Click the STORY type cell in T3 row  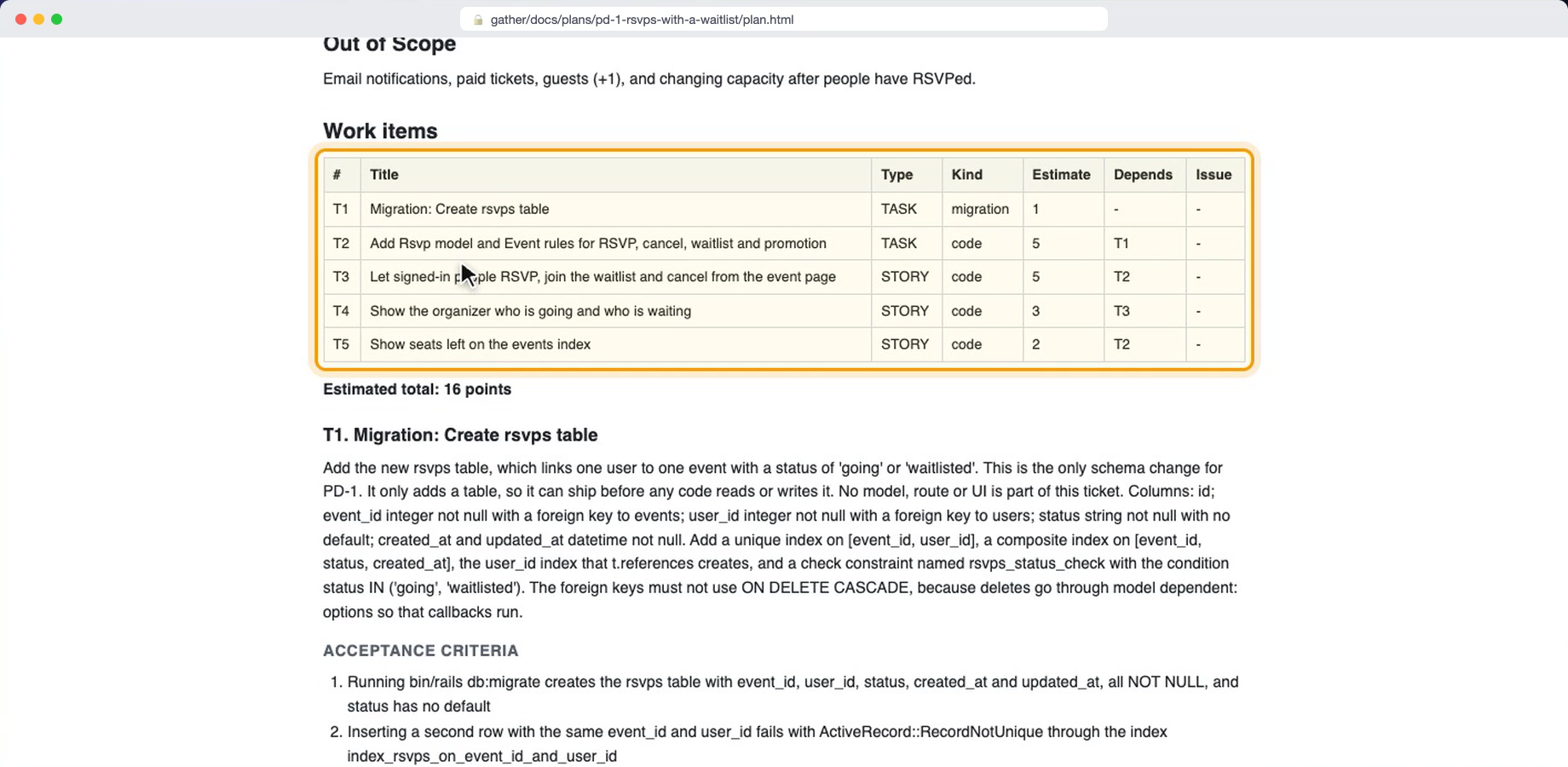click(x=905, y=277)
